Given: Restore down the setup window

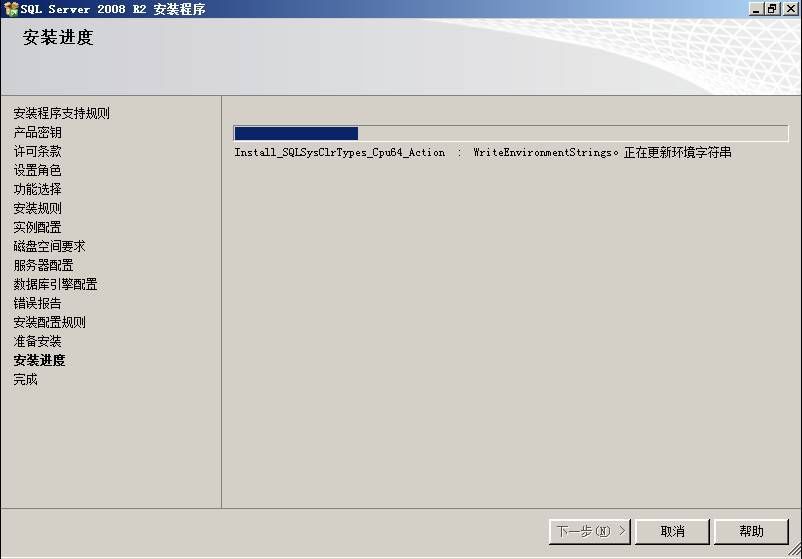Looking at the screenshot, I should (772, 9).
